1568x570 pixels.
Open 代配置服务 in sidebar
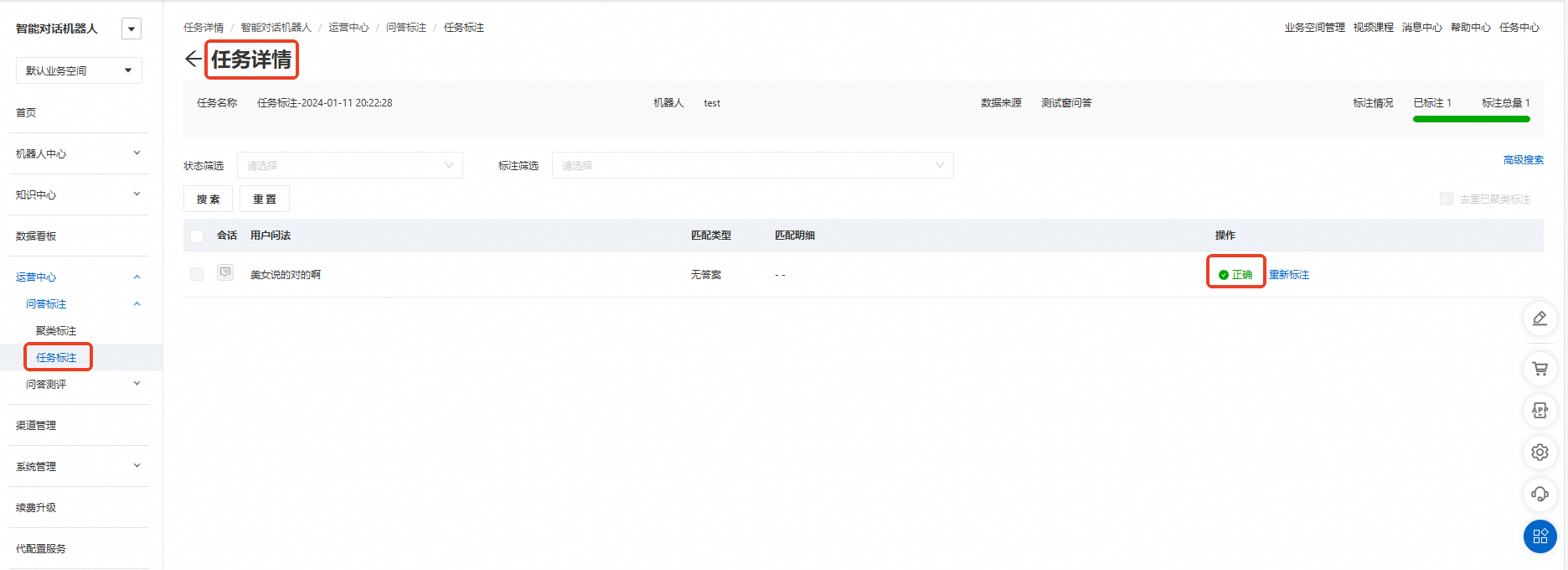point(41,548)
